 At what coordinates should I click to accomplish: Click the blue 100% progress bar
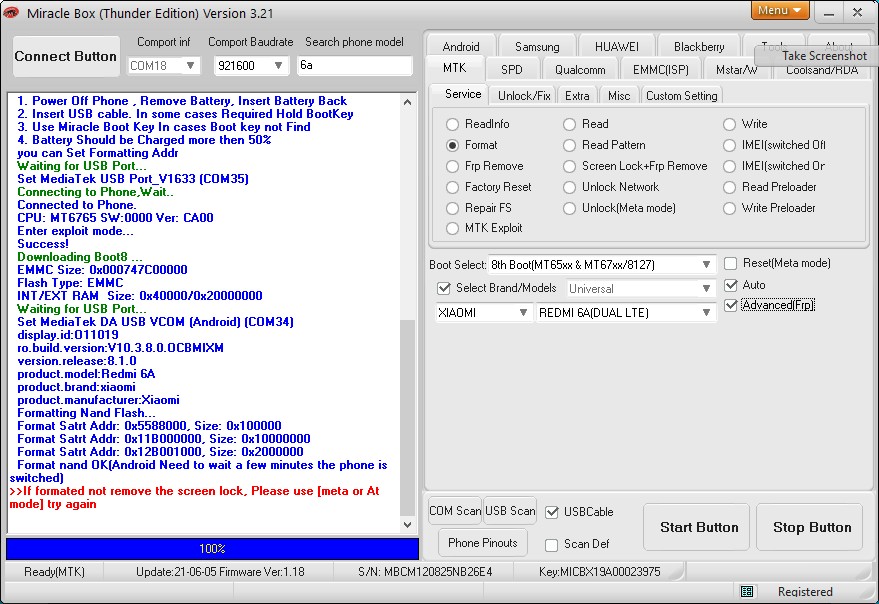click(x=212, y=549)
